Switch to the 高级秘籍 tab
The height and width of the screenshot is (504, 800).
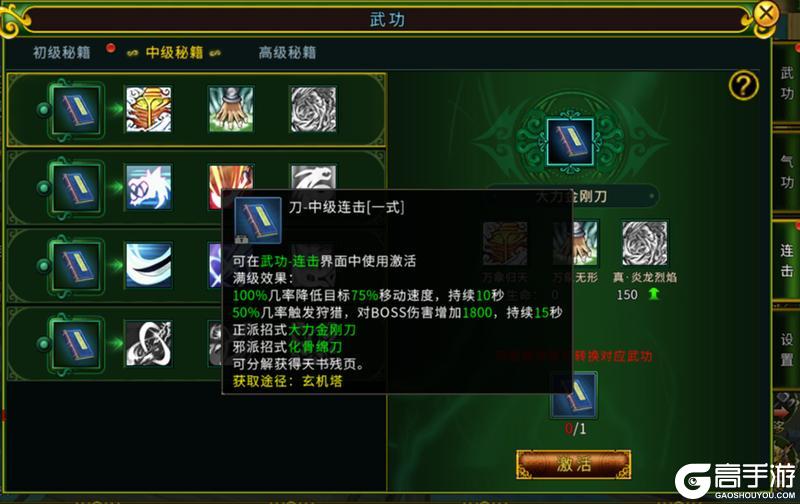pyautogui.click(x=287, y=53)
